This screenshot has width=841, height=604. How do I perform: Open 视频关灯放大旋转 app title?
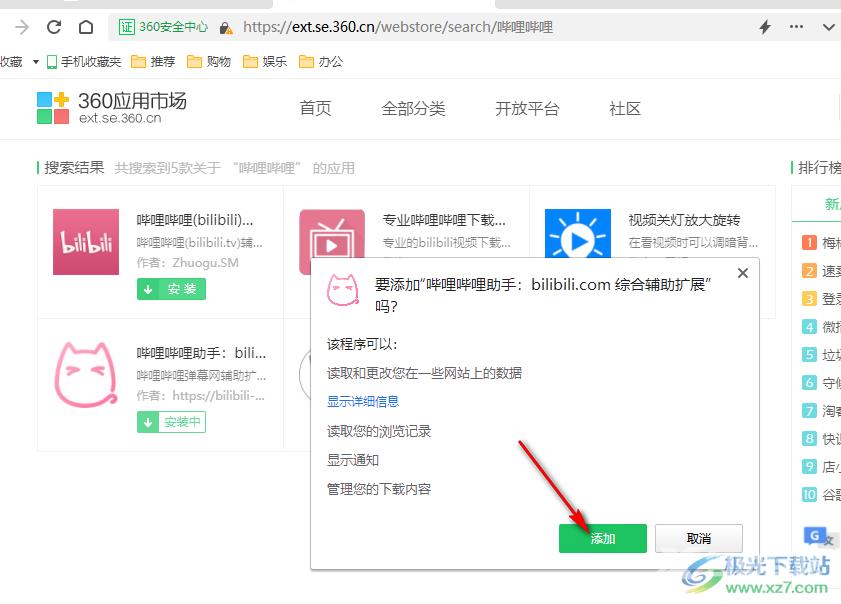coord(684,220)
